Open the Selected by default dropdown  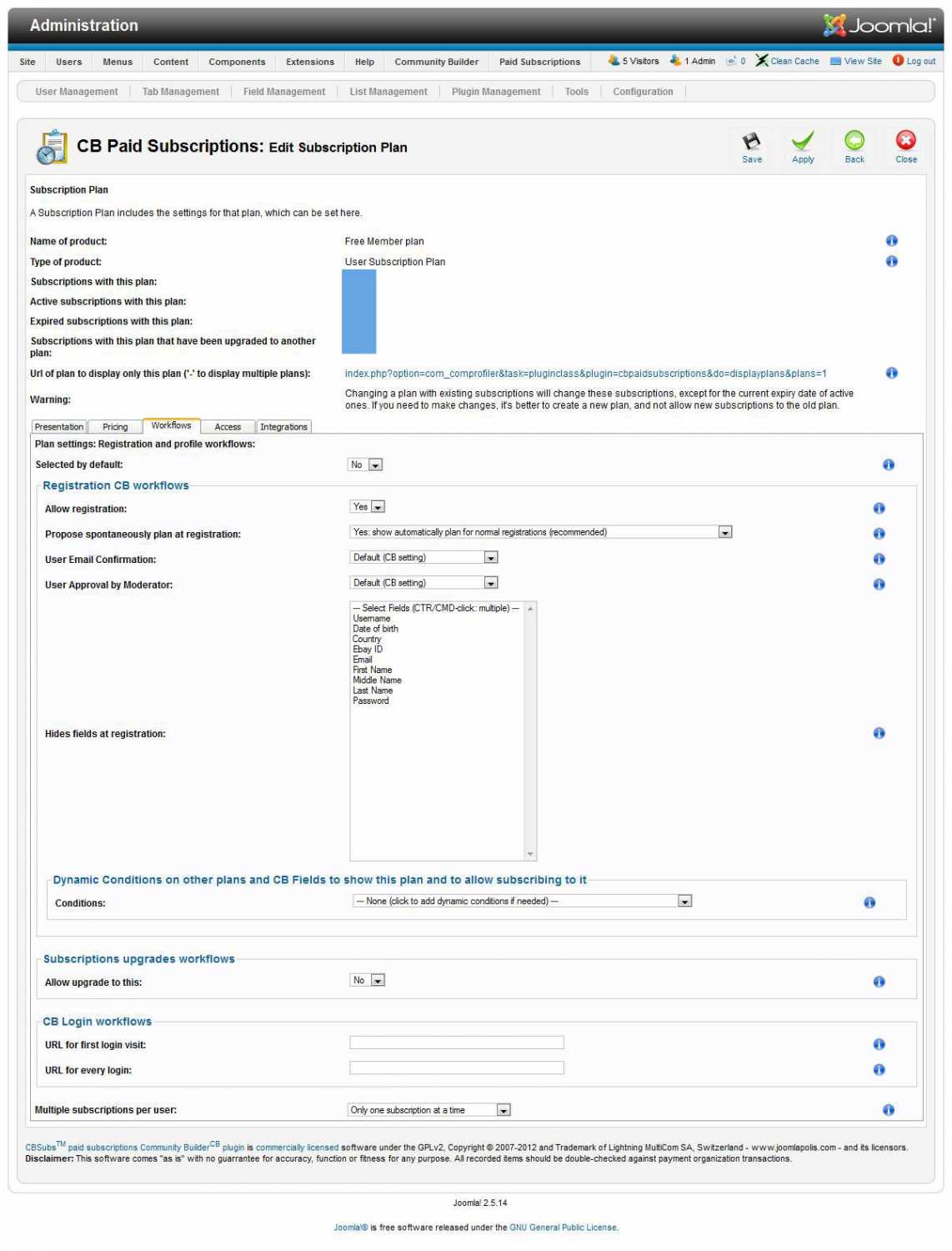pos(365,465)
